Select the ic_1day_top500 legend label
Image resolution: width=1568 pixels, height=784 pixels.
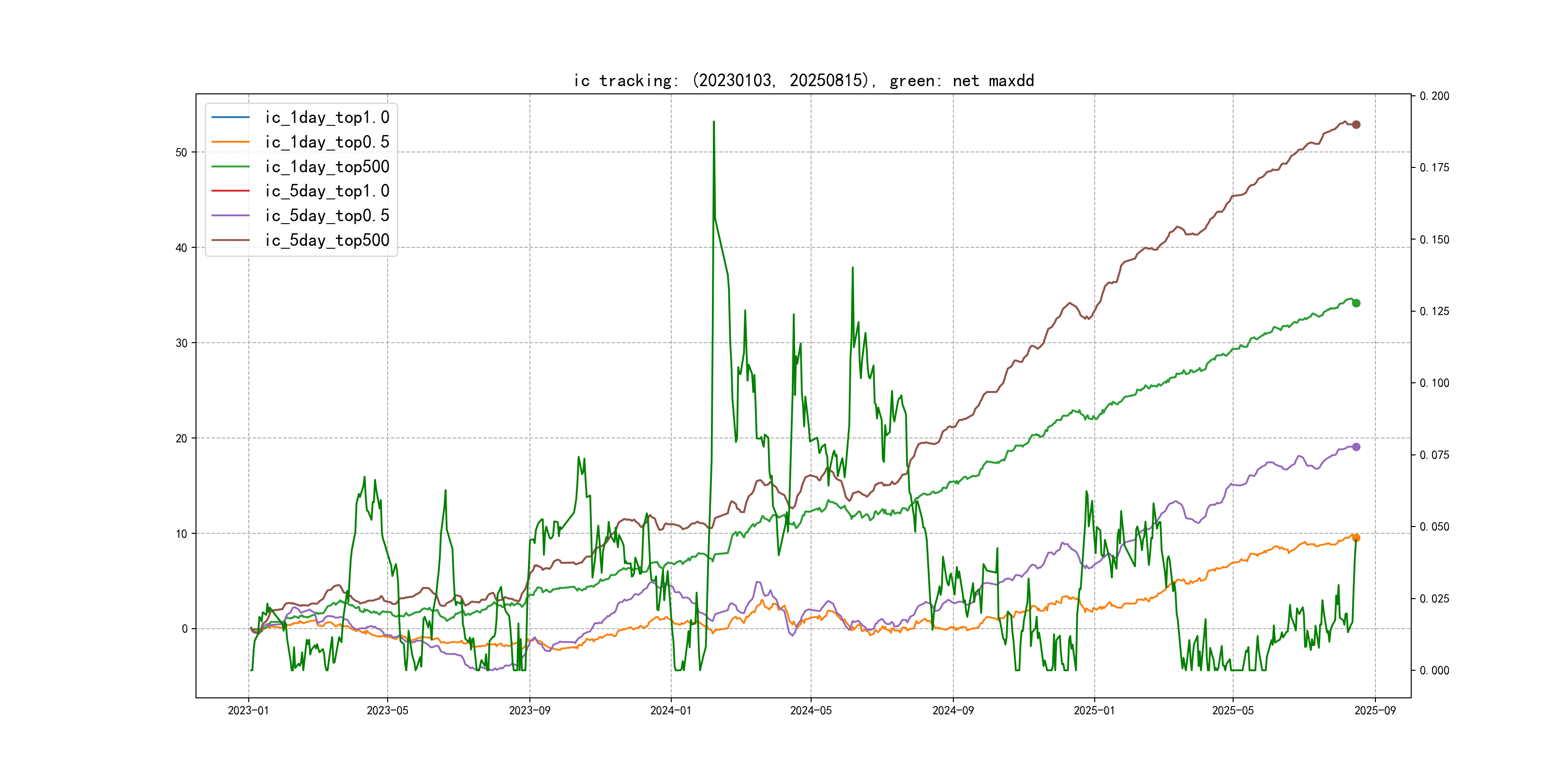(x=327, y=166)
